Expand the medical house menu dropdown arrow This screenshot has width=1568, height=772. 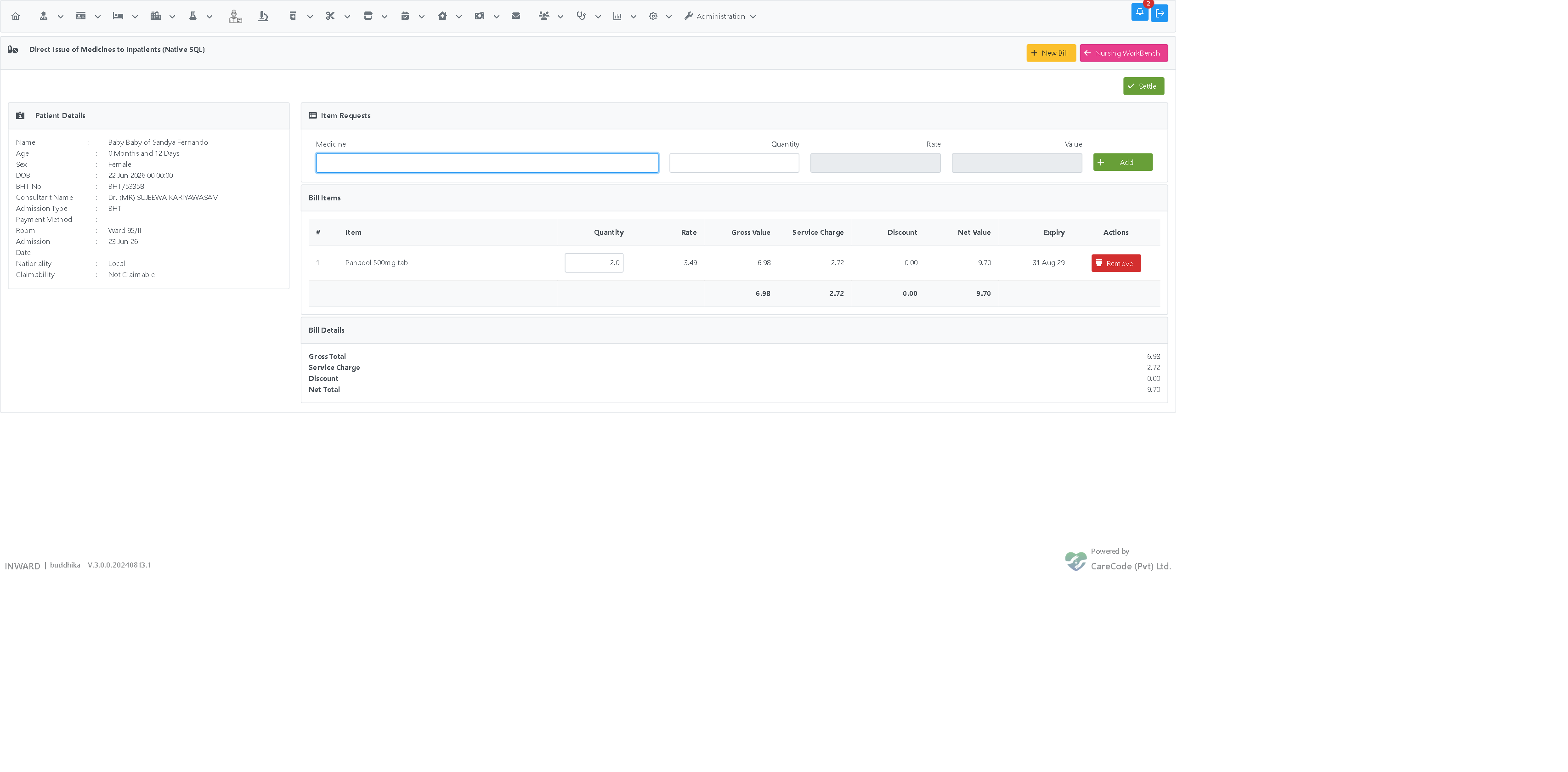pos(459,17)
